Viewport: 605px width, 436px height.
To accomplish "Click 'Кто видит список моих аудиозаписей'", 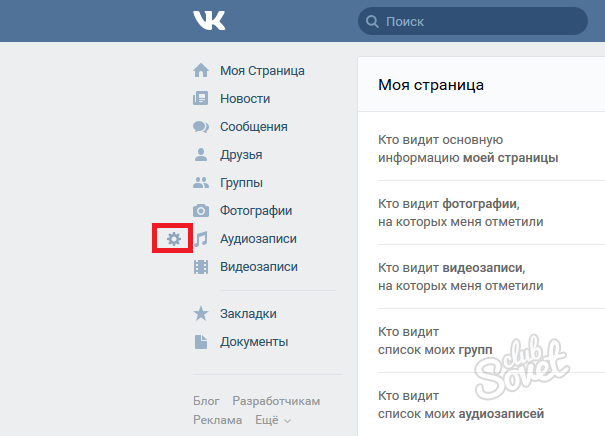I will pyautogui.click(x=461, y=405).
